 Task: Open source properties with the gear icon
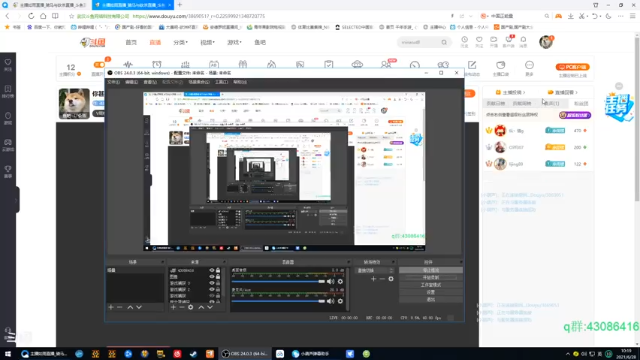tap(191, 307)
